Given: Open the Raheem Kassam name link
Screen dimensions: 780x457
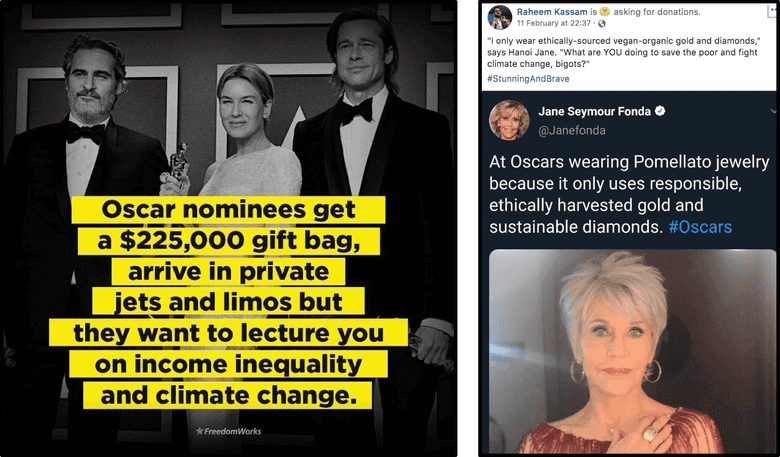Looking at the screenshot, I should (552, 11).
